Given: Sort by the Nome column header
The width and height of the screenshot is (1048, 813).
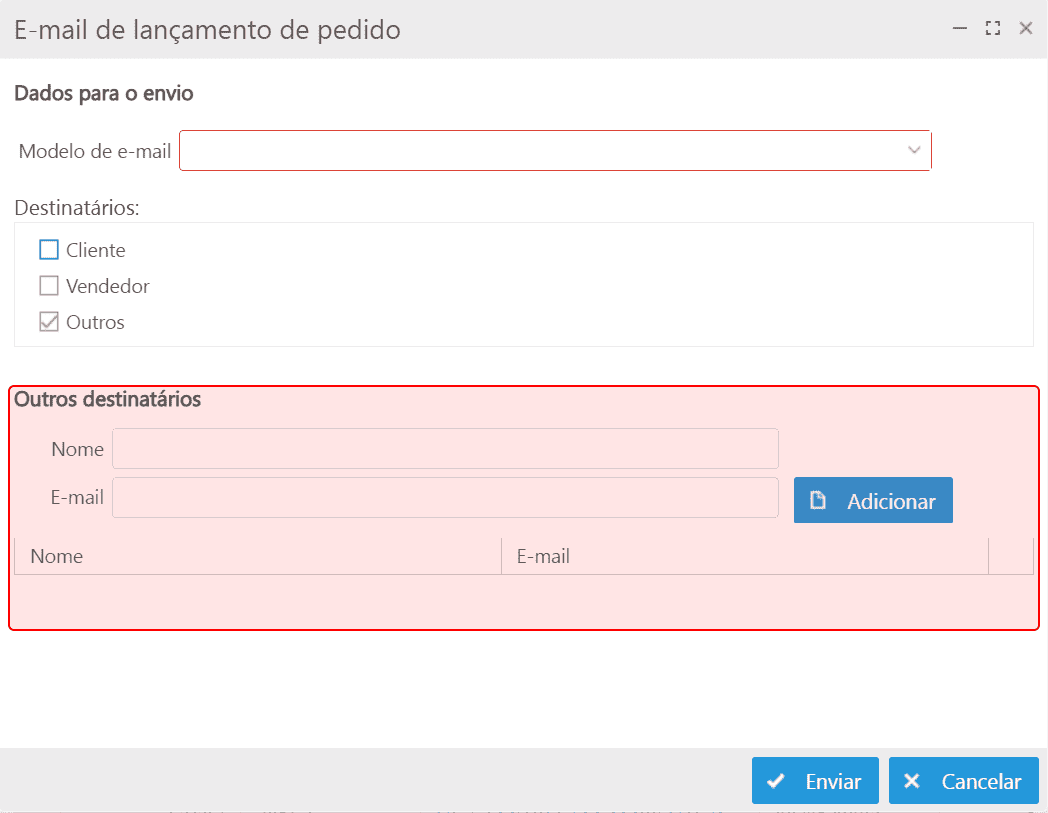Looking at the screenshot, I should pyautogui.click(x=57, y=556).
